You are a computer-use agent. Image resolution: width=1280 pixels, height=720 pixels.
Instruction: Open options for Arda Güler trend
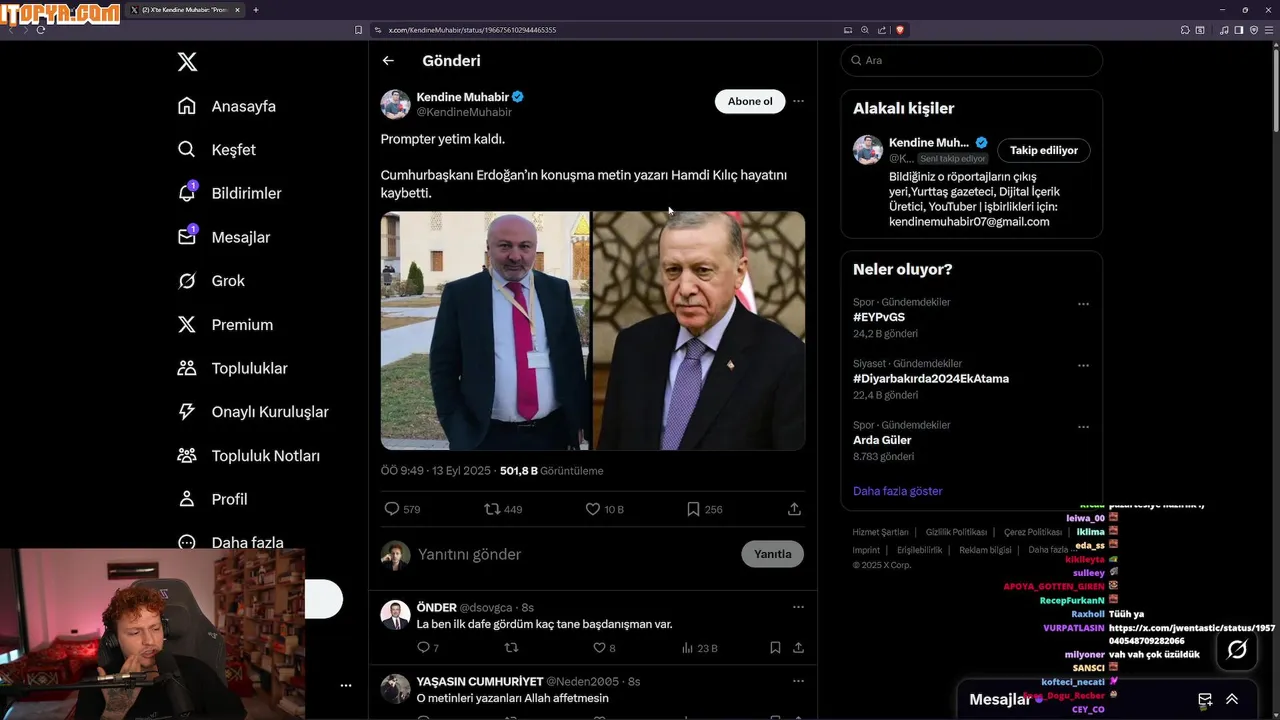(1083, 427)
